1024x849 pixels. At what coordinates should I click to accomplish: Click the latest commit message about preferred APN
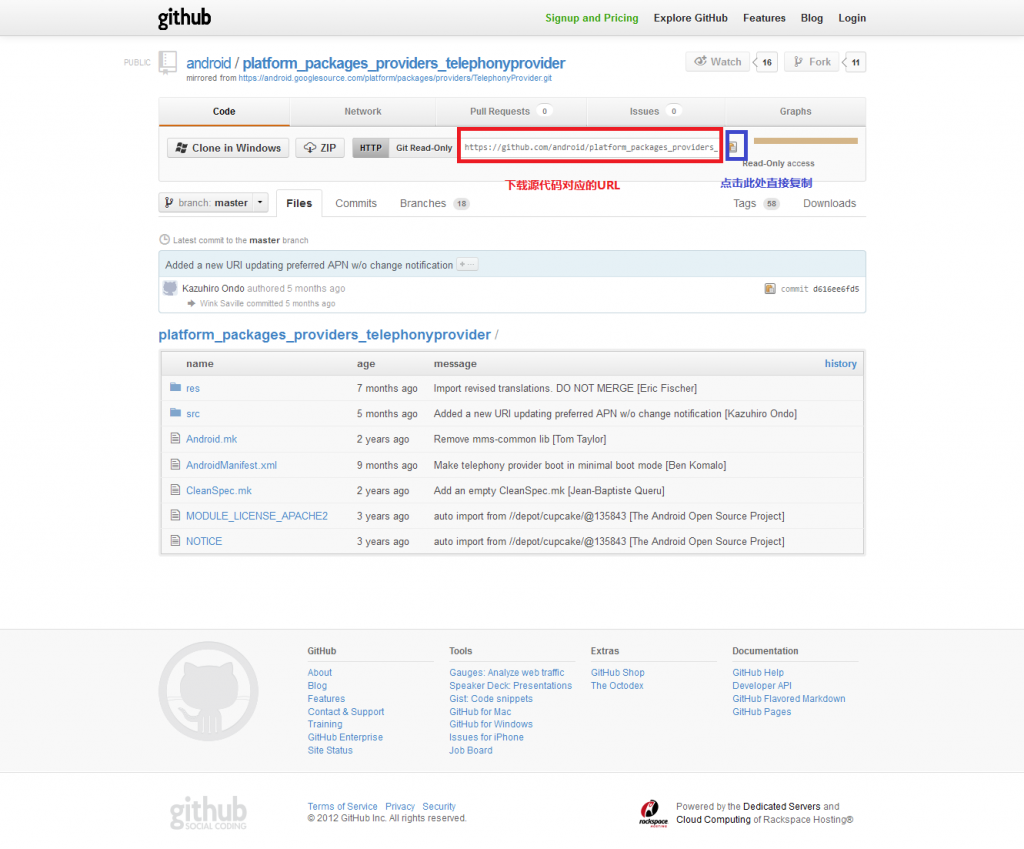coord(309,265)
